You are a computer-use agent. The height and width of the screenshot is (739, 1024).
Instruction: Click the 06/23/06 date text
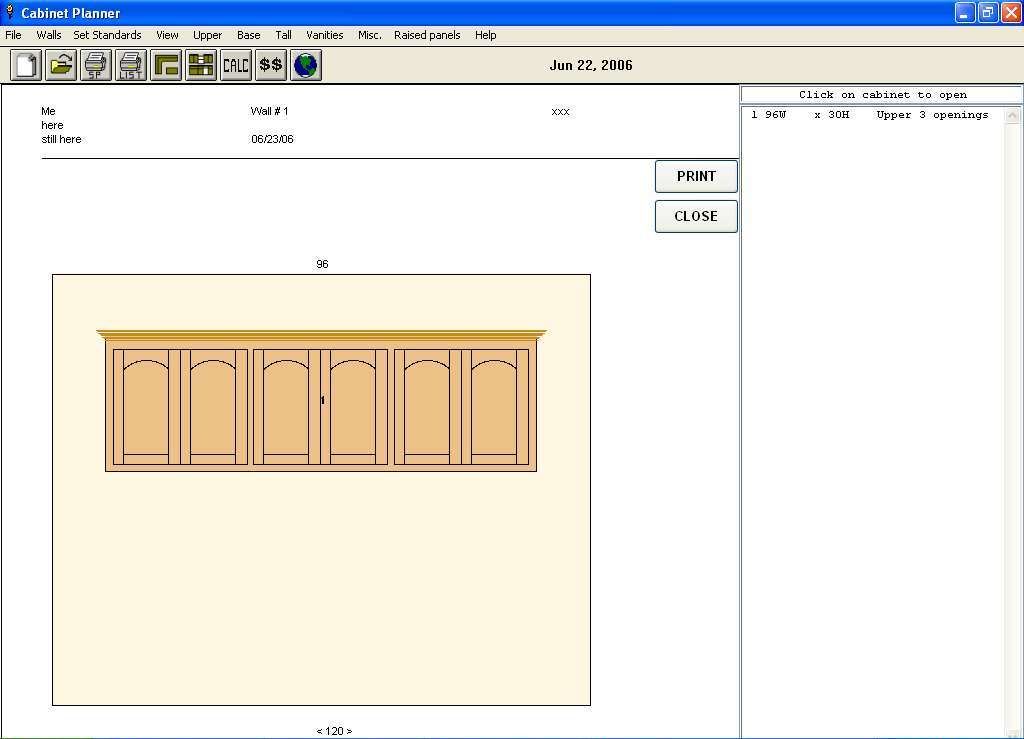tap(272, 139)
